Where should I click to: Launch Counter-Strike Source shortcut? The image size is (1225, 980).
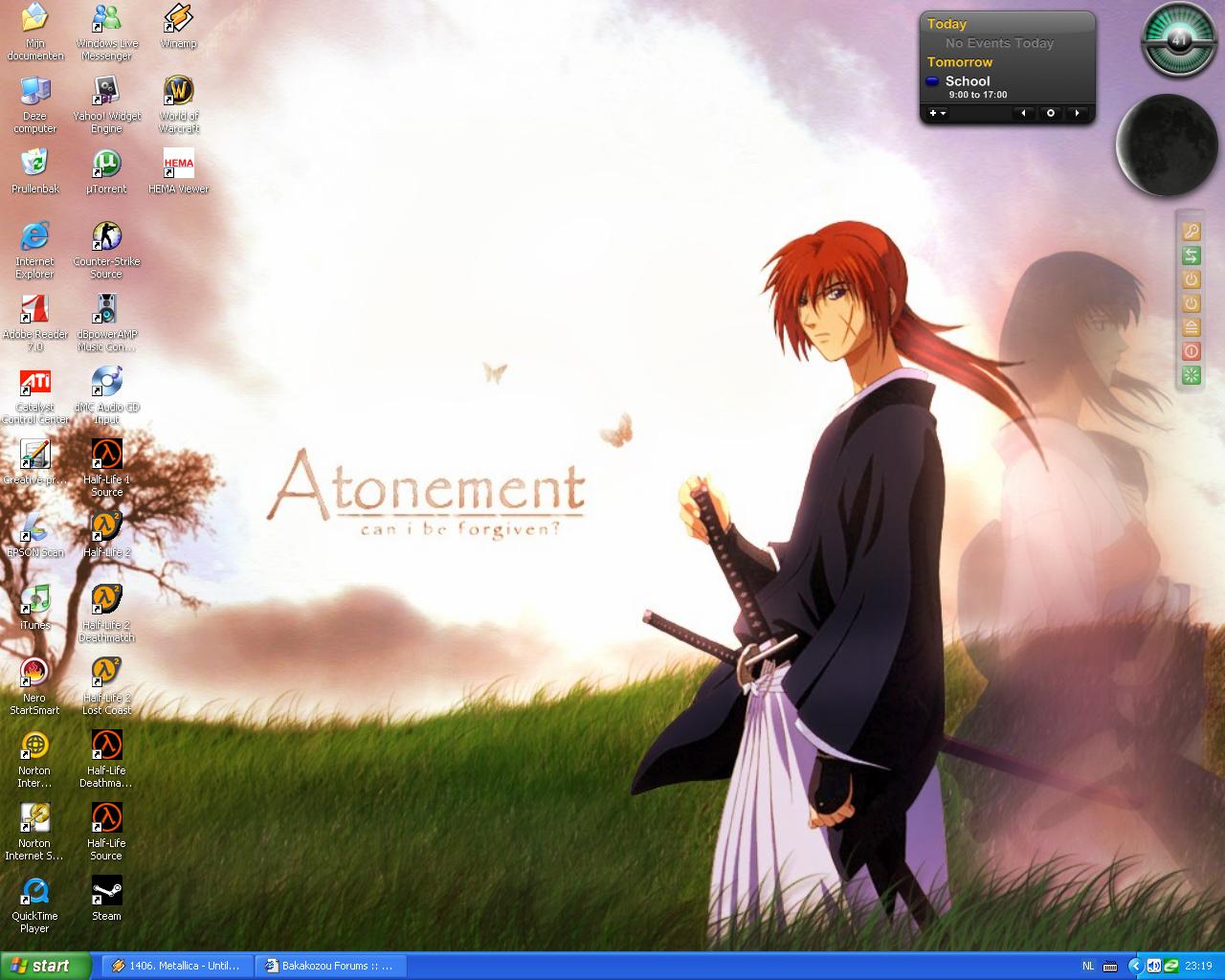click(106, 251)
